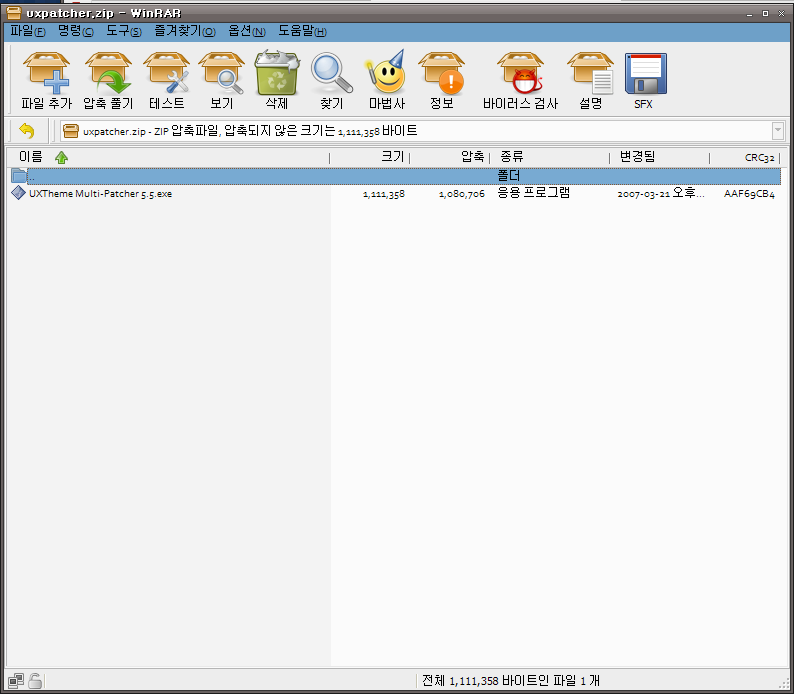Maximize the WinRAR window
Image resolution: width=794 pixels, height=694 pixels.
(766, 14)
